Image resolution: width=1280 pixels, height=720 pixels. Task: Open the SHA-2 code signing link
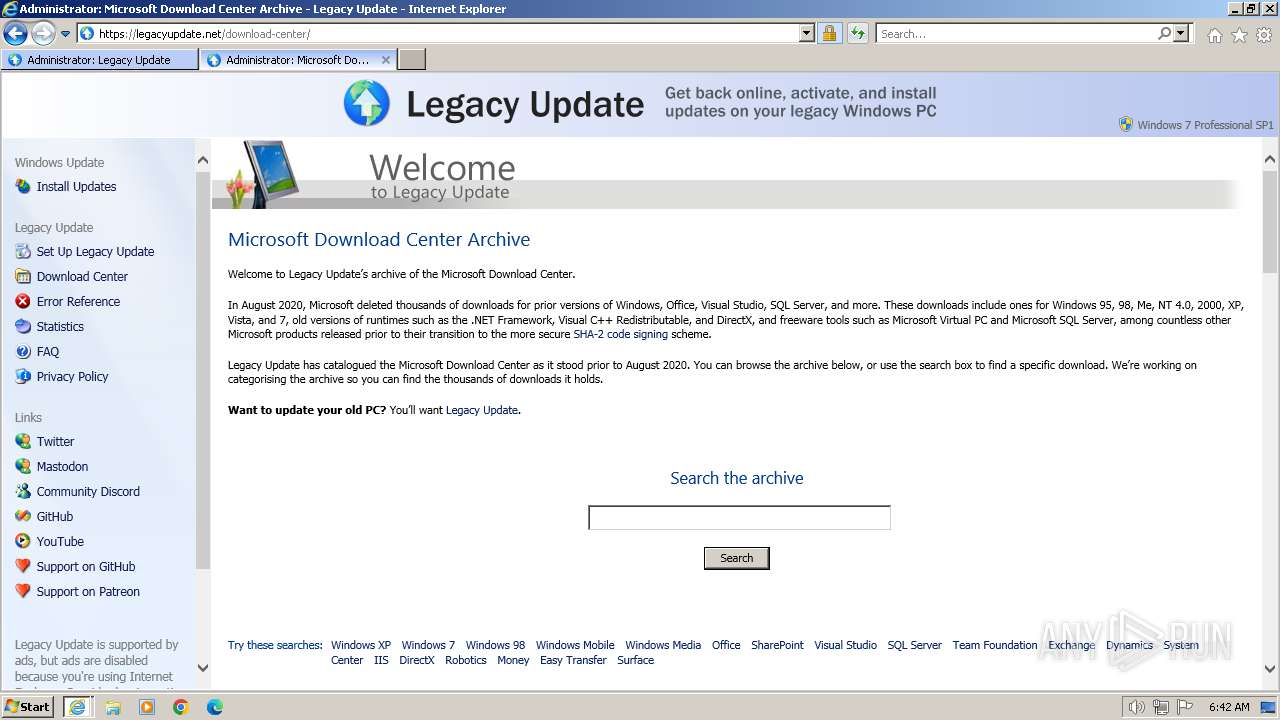pos(620,334)
